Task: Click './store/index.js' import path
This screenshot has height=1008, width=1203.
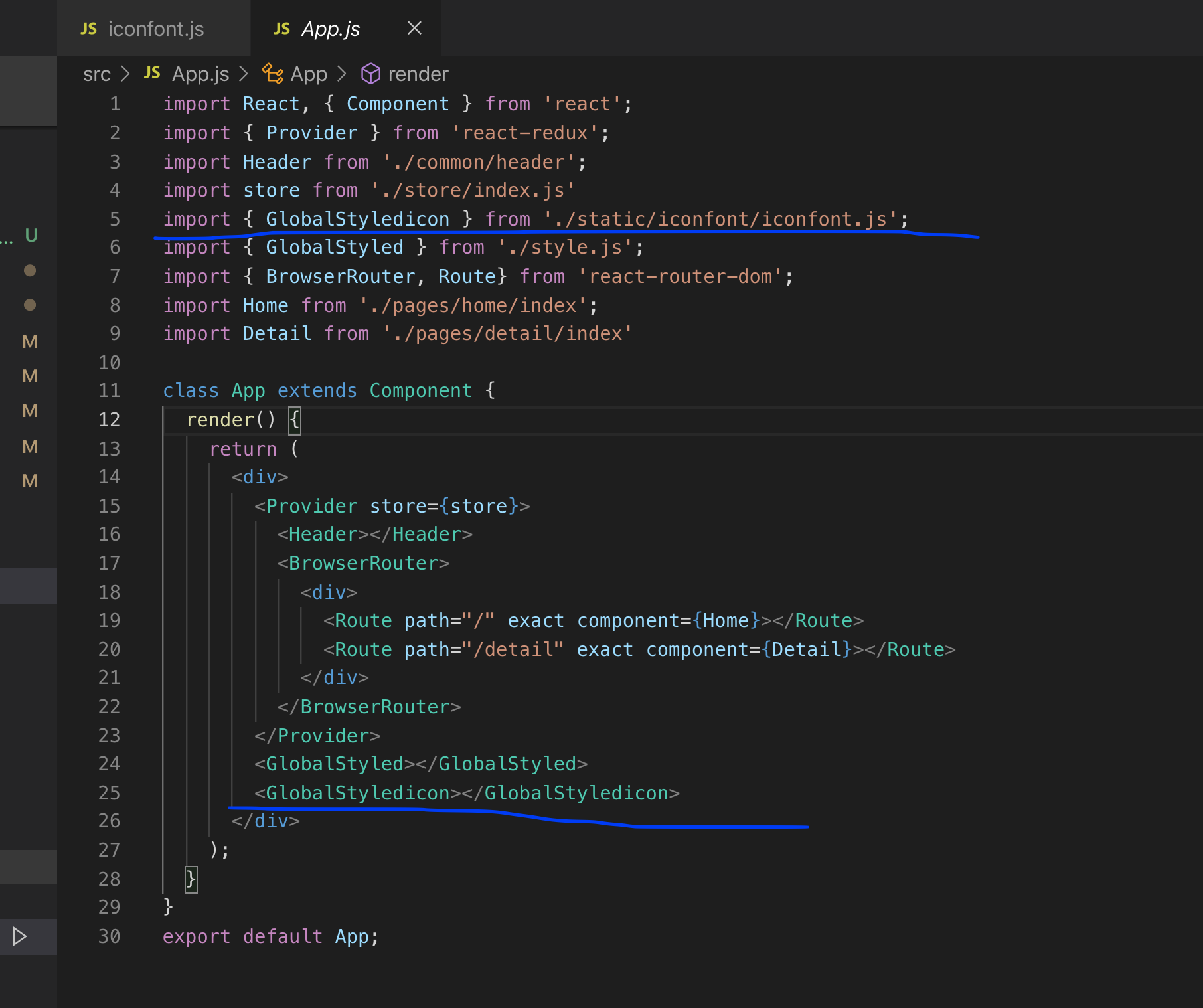Action: pos(473,190)
